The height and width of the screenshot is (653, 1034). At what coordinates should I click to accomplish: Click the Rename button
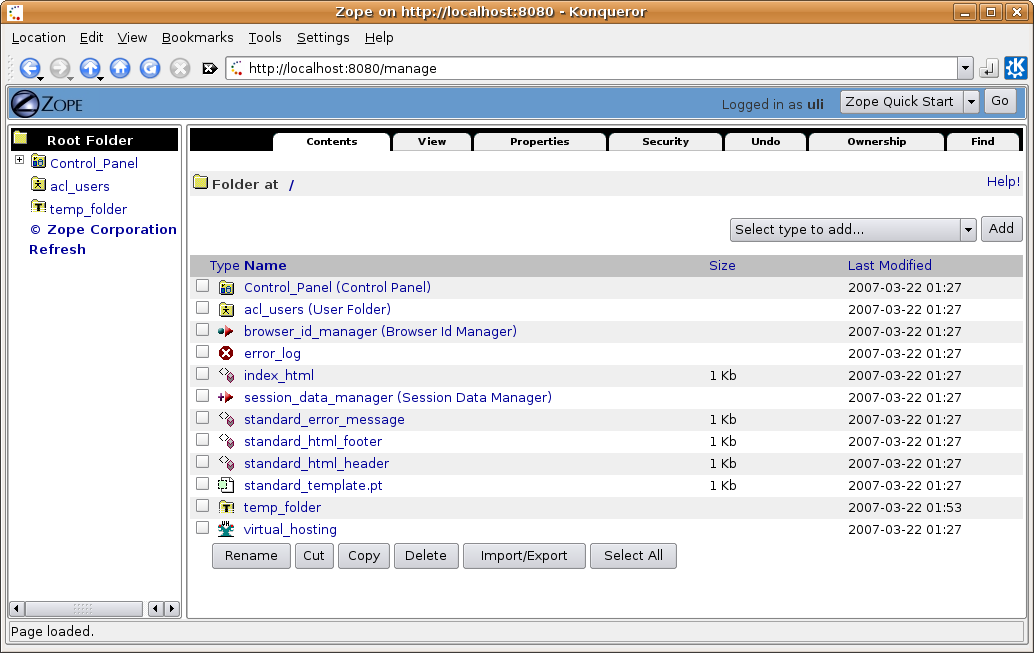pyautogui.click(x=251, y=555)
